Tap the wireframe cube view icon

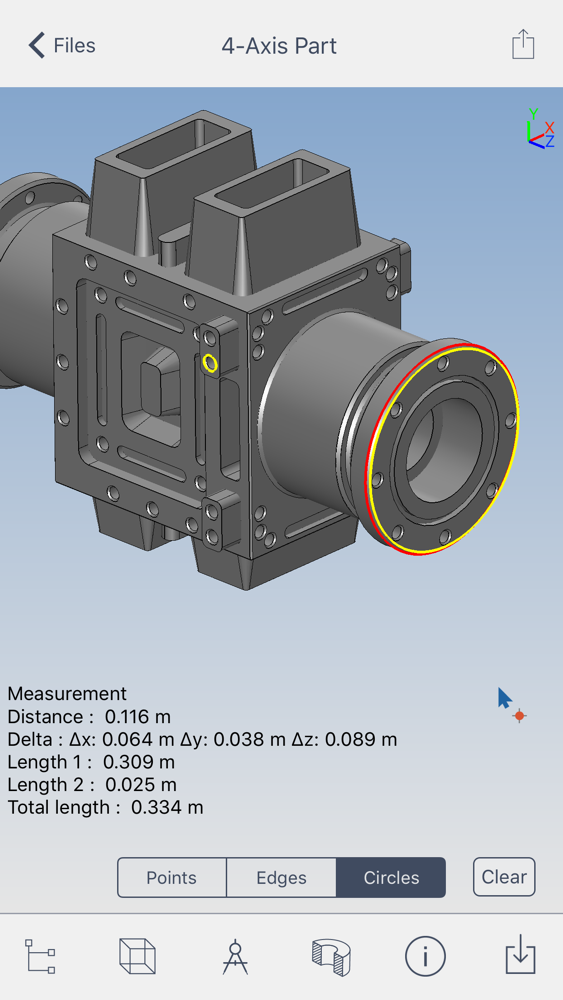(x=137, y=956)
